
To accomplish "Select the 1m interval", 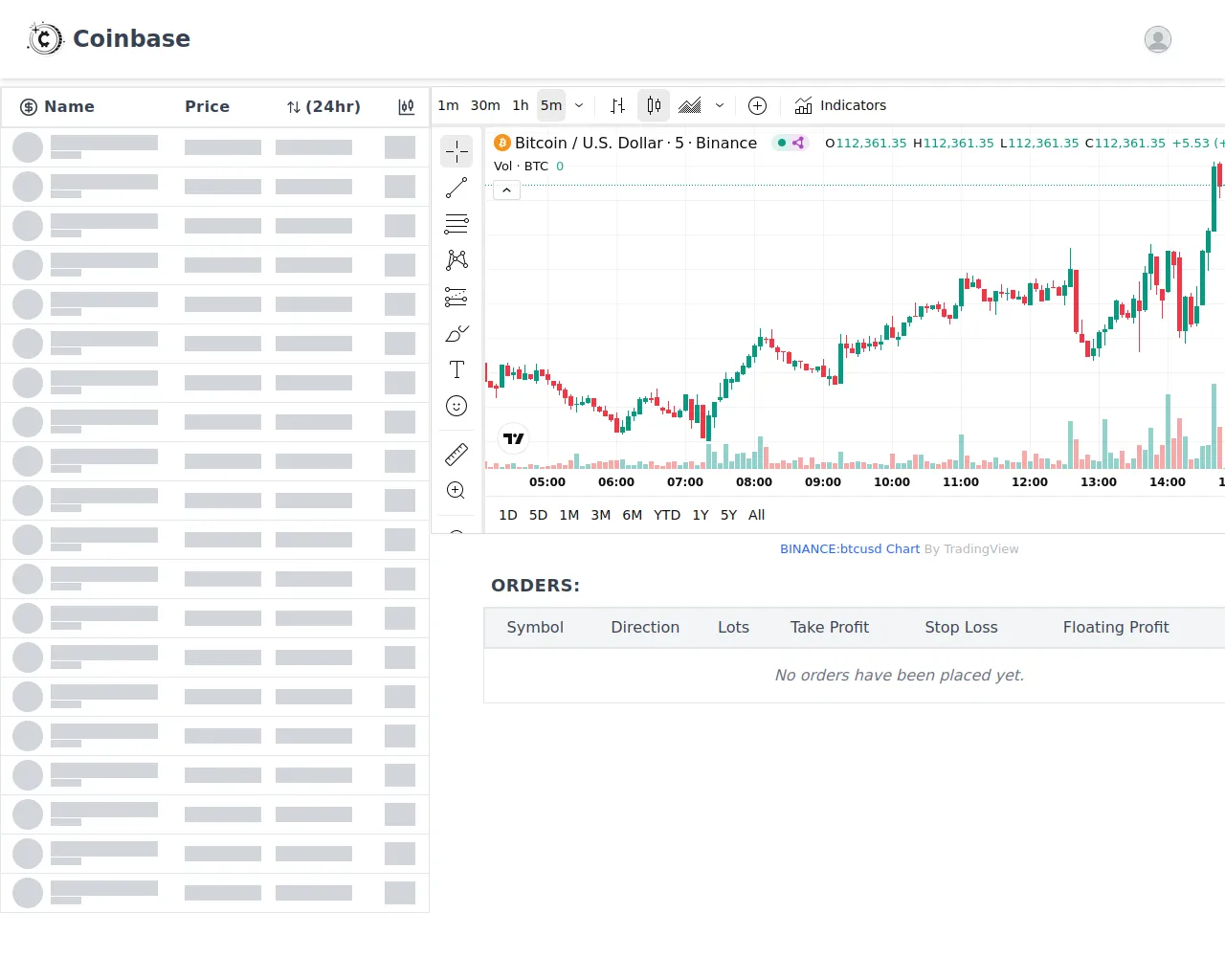I will (448, 105).
